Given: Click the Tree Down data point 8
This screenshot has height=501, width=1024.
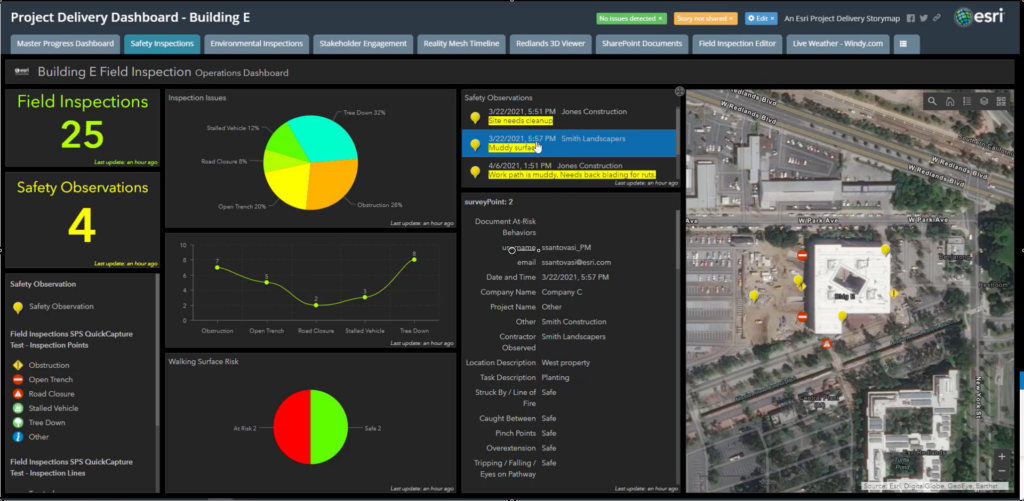Looking at the screenshot, I should (x=414, y=259).
